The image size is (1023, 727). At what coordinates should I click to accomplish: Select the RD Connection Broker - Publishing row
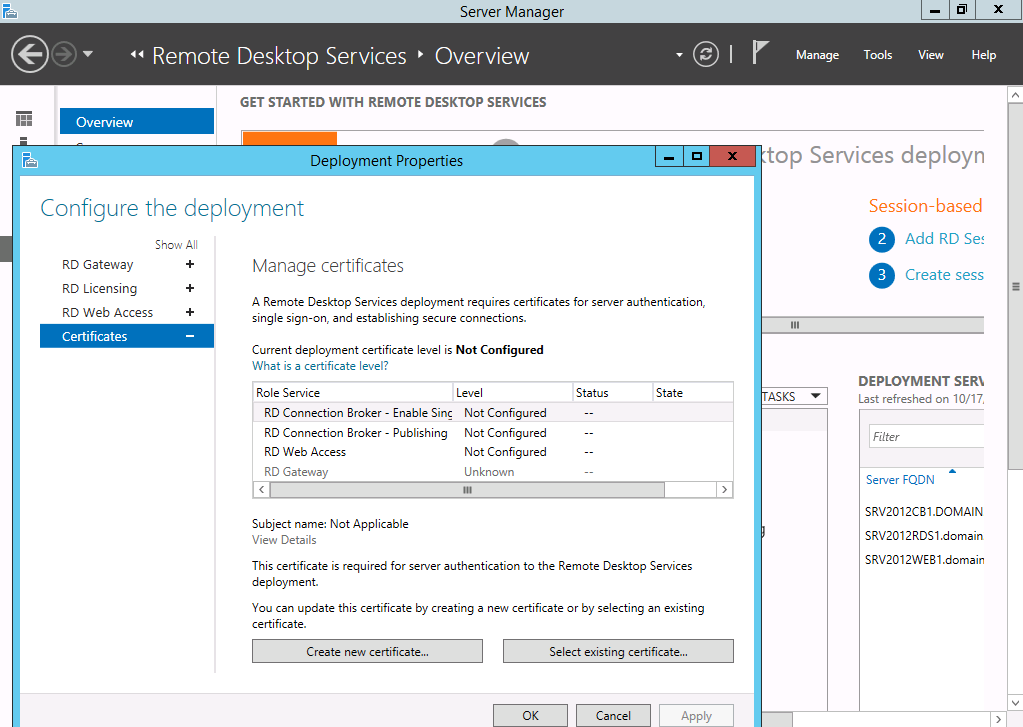click(x=493, y=433)
